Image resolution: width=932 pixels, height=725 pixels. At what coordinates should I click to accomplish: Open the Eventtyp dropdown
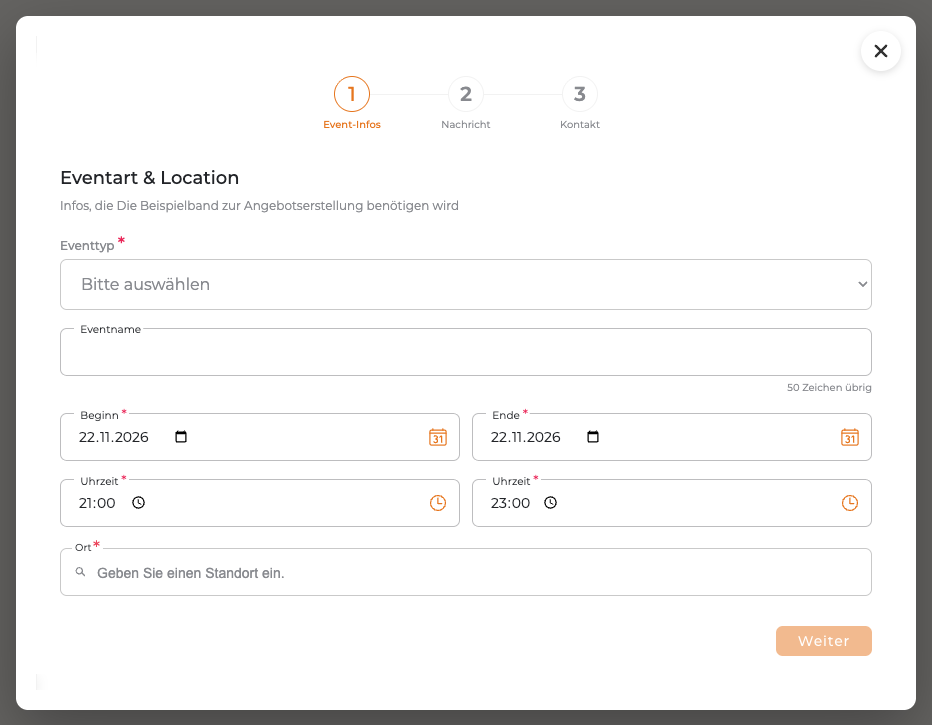[466, 284]
